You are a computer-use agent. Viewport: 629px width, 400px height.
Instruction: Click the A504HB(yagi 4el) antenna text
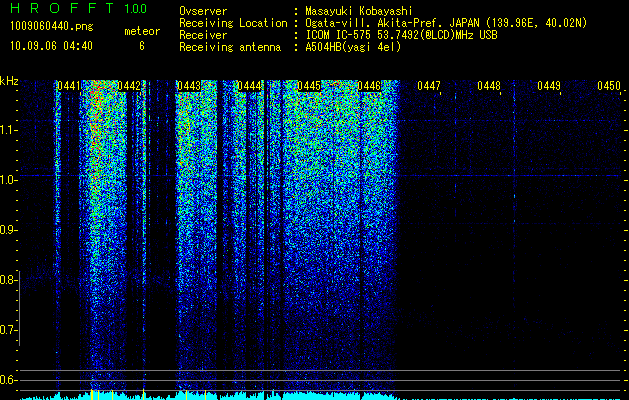353,47
